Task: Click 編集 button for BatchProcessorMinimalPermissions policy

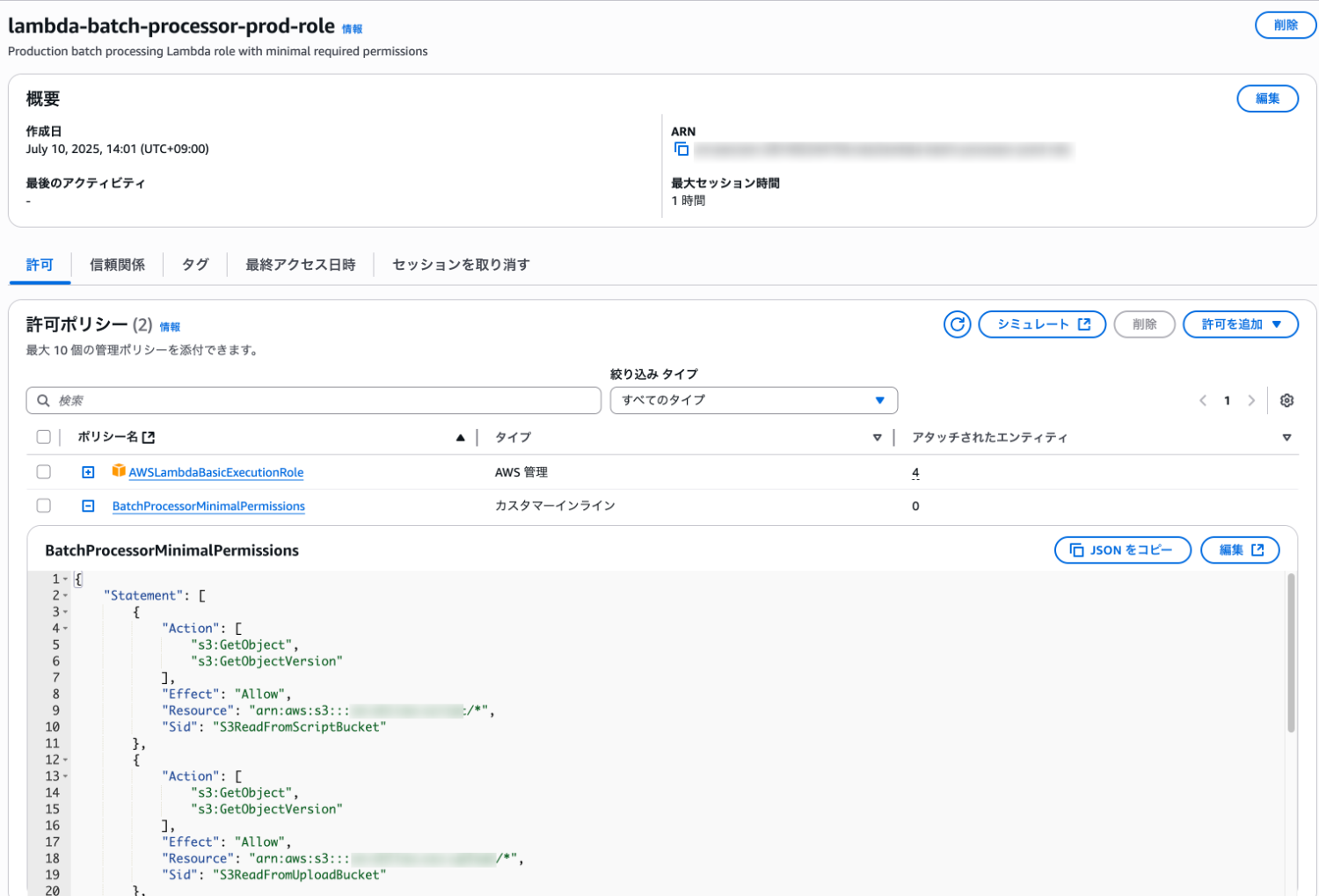Action: coord(1240,550)
